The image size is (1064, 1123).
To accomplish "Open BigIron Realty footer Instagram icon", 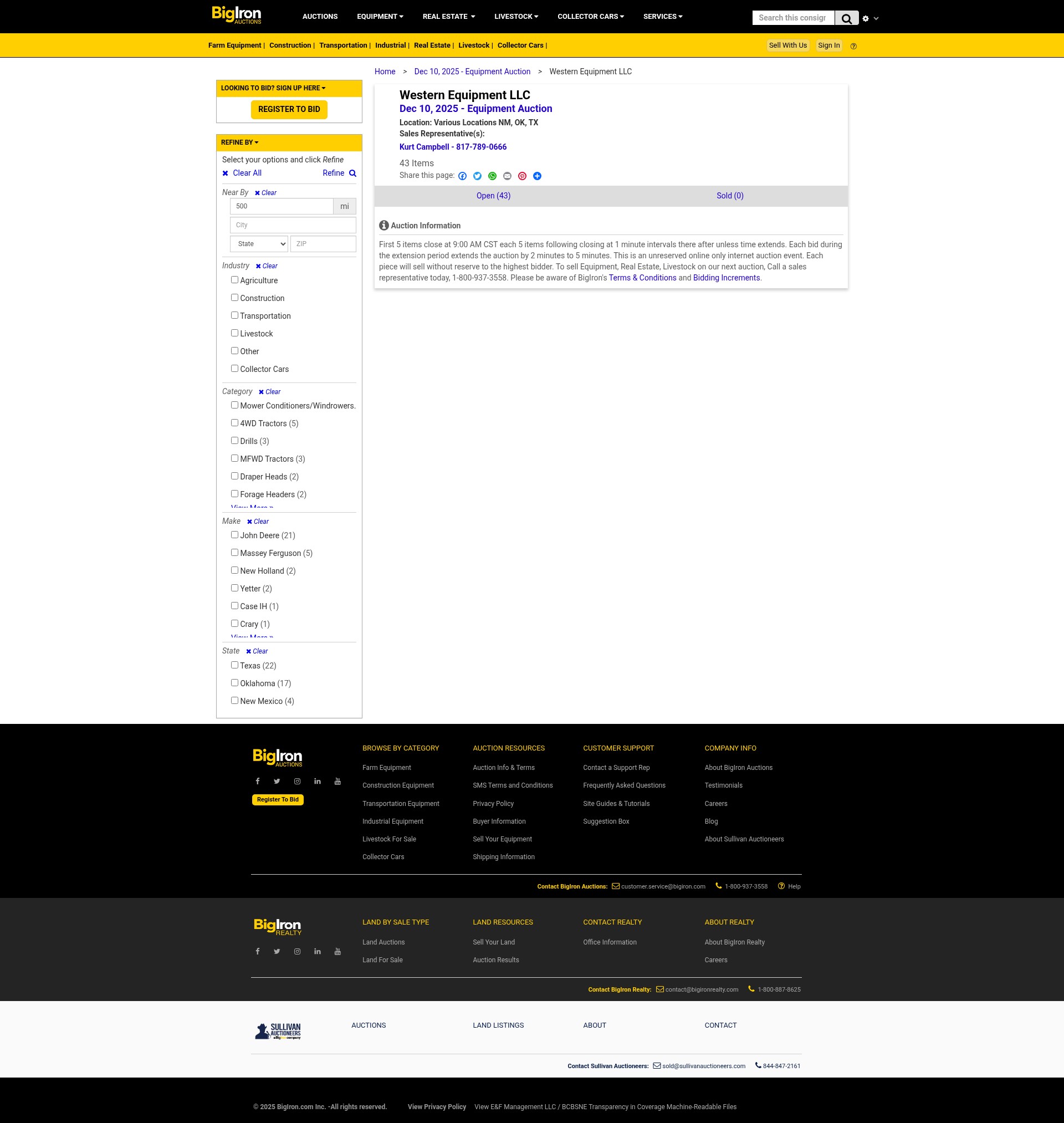I will pos(297,952).
